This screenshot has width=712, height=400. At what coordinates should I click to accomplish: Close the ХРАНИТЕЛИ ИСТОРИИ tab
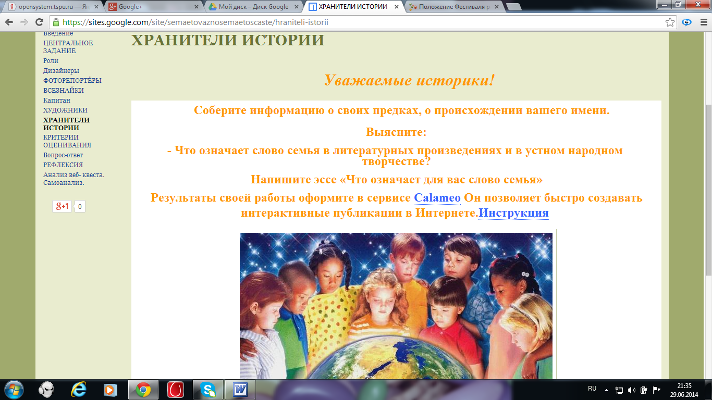click(396, 6)
